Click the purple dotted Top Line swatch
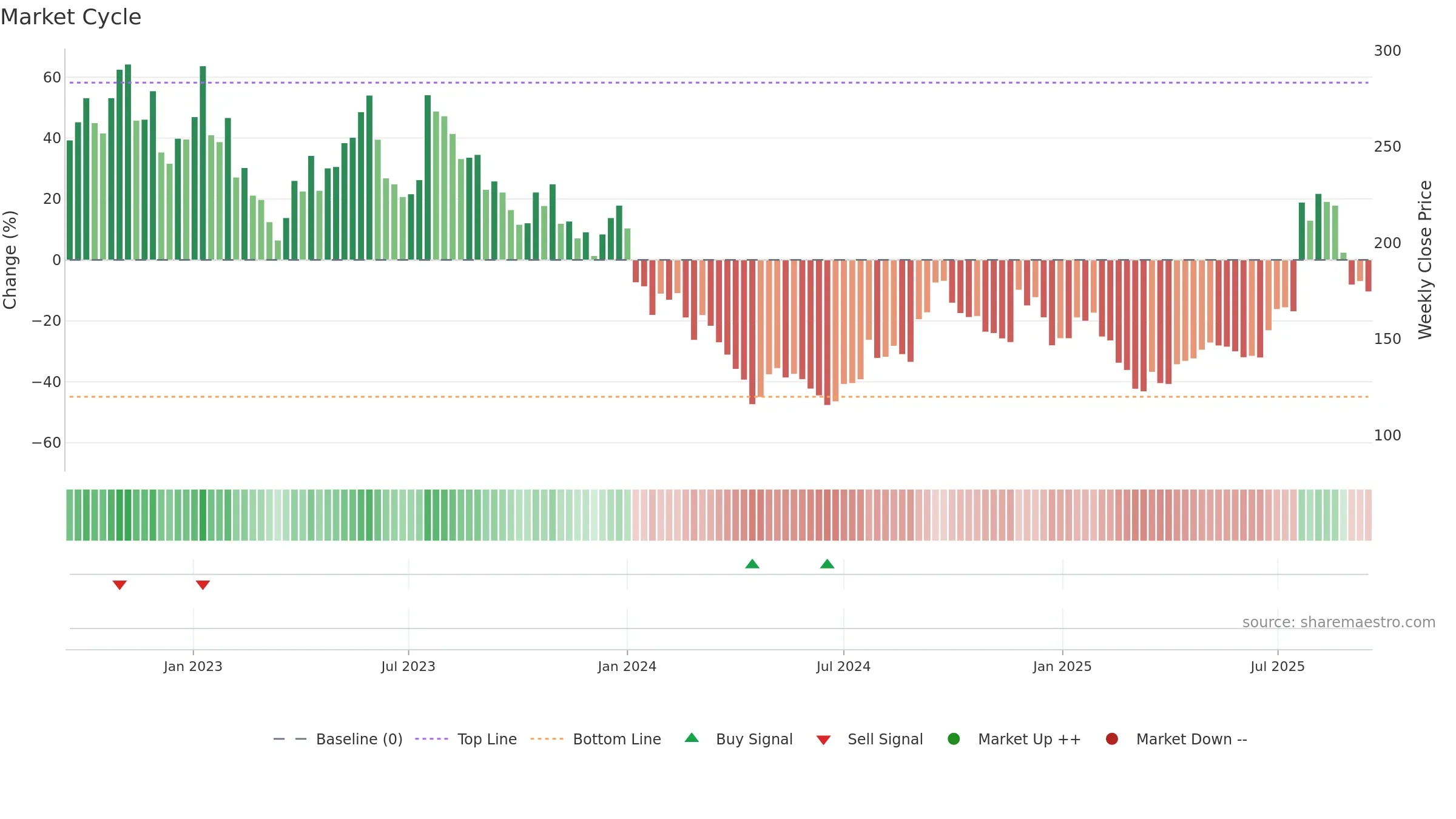 431,739
